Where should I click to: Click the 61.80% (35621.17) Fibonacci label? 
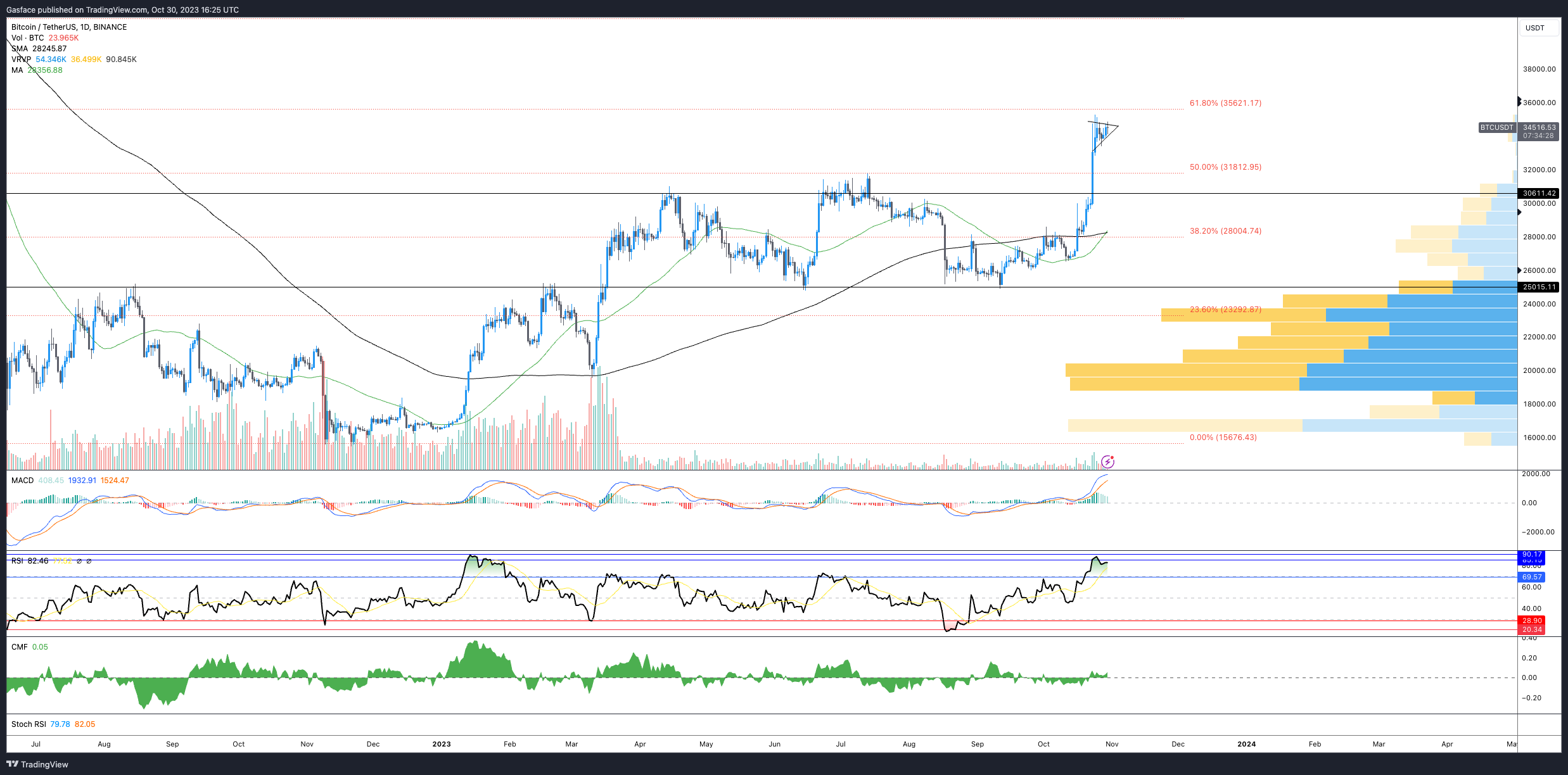(1225, 103)
